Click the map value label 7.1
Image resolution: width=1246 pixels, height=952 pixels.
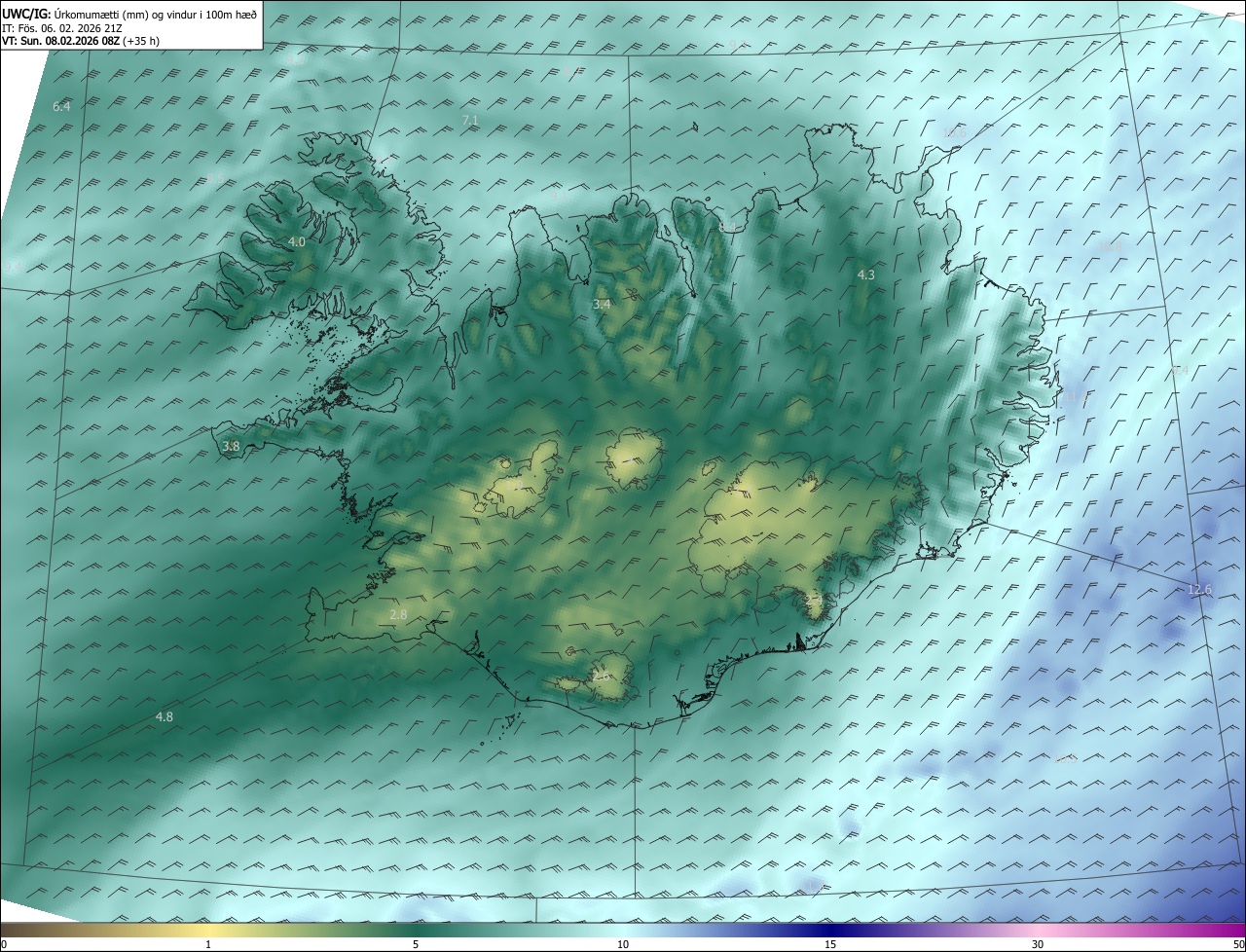(470, 120)
